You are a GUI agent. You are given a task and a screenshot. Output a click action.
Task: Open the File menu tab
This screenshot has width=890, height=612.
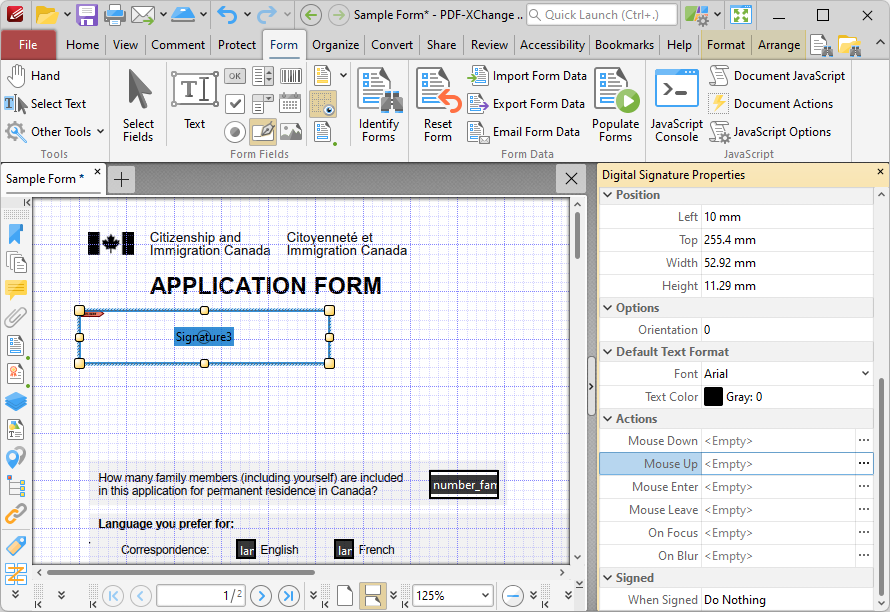click(28, 45)
